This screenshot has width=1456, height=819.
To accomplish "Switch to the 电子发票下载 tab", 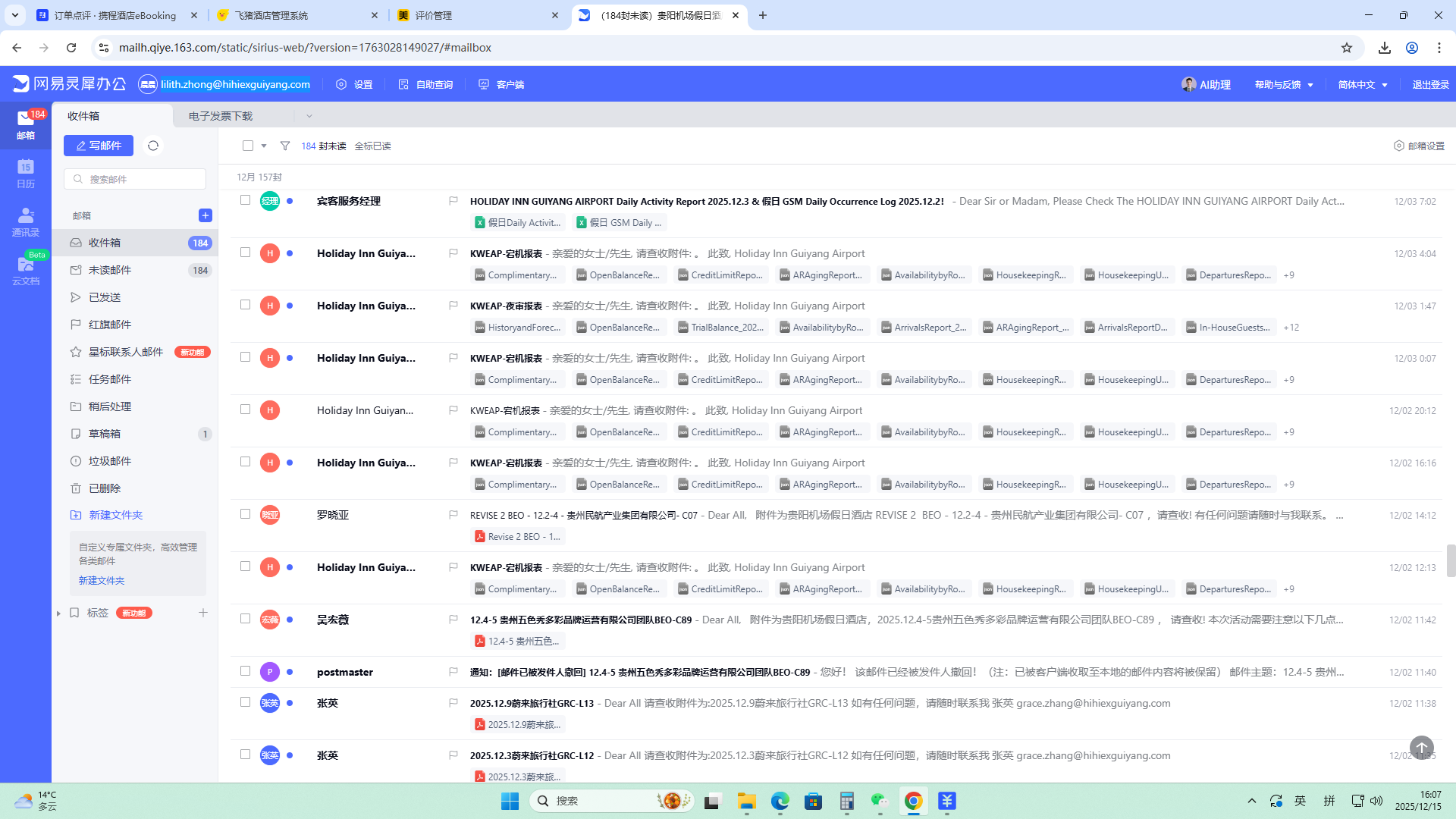I will coord(221,116).
